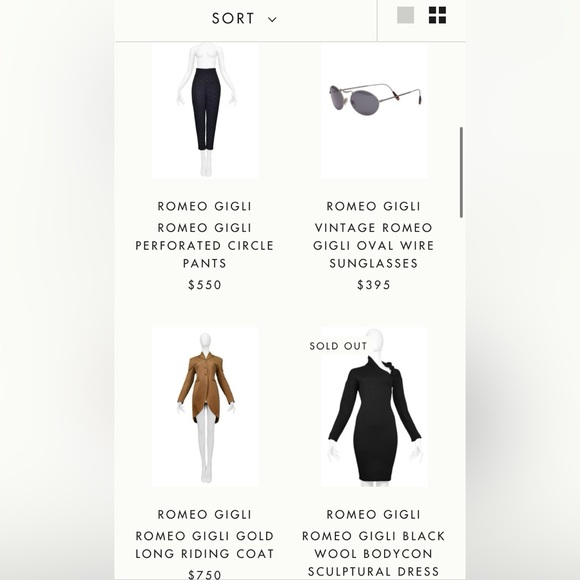
Task: View the black wool bodycon dress image
Action: click(374, 407)
